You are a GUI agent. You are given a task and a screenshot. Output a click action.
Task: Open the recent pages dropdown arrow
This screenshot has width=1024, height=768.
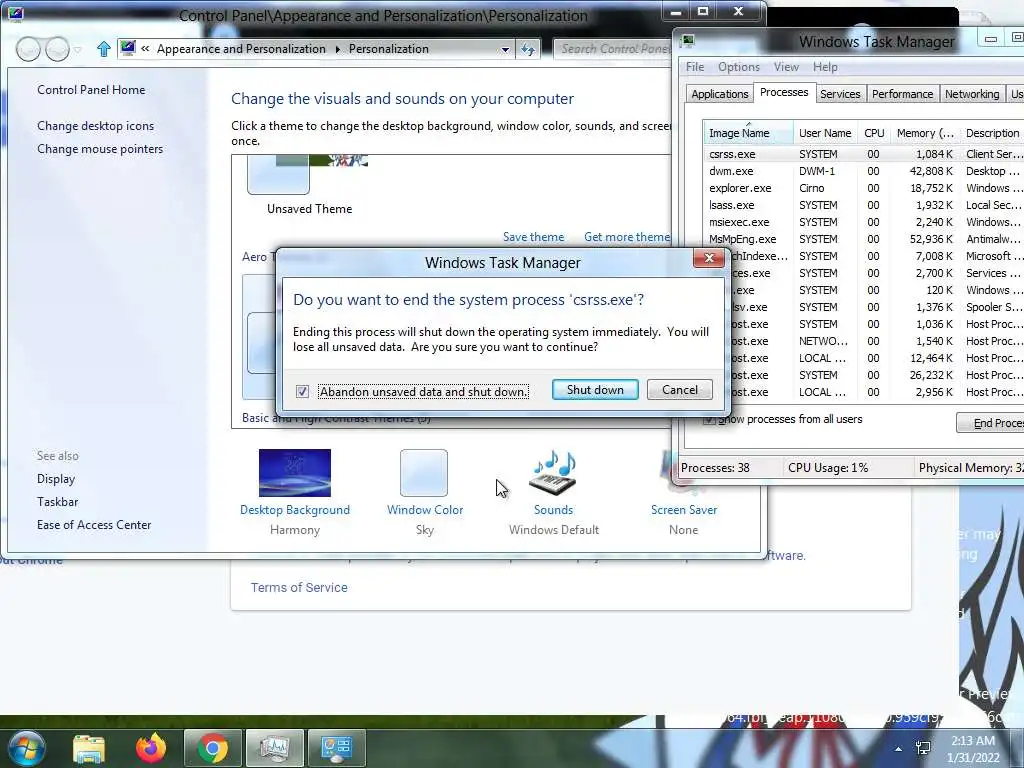[x=78, y=50]
